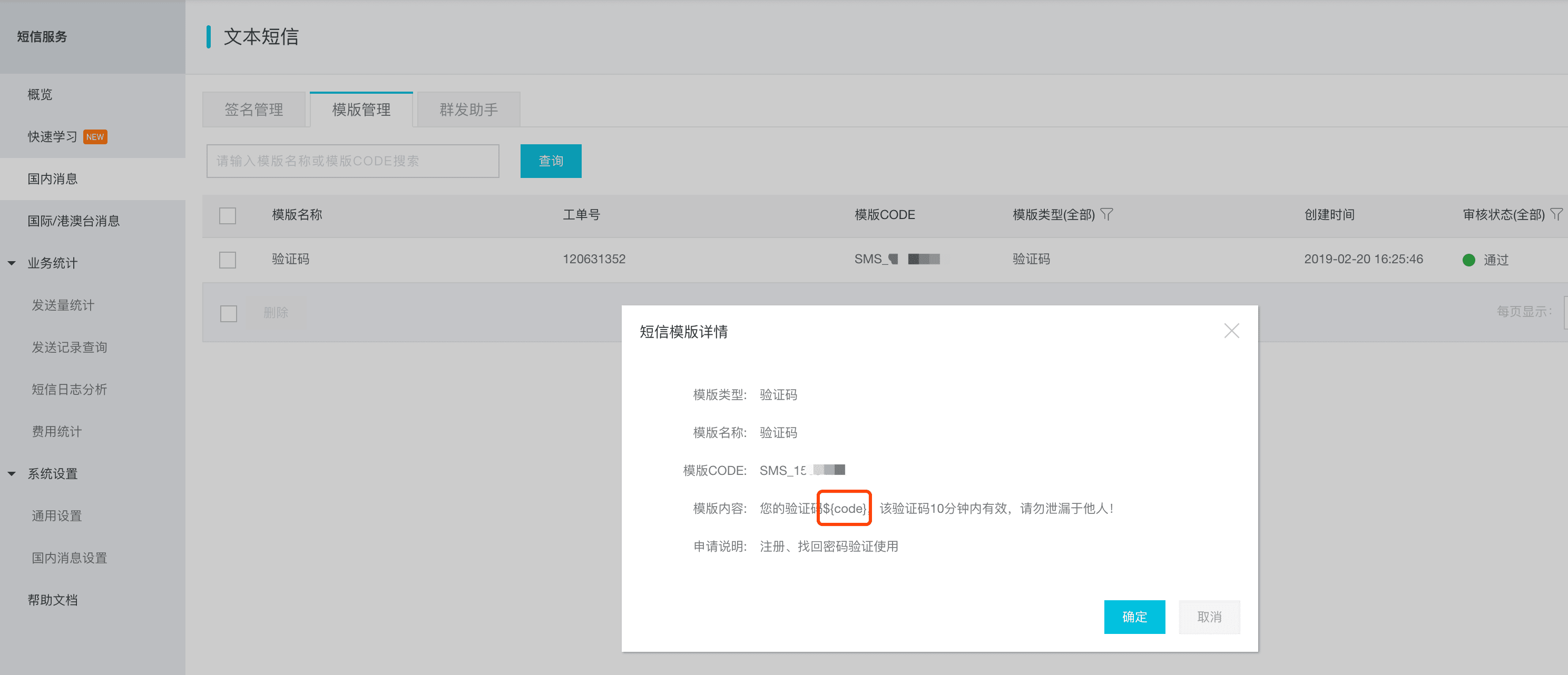Switch to the 签名管理 tab
The height and width of the screenshot is (675, 1568).
pos(254,110)
